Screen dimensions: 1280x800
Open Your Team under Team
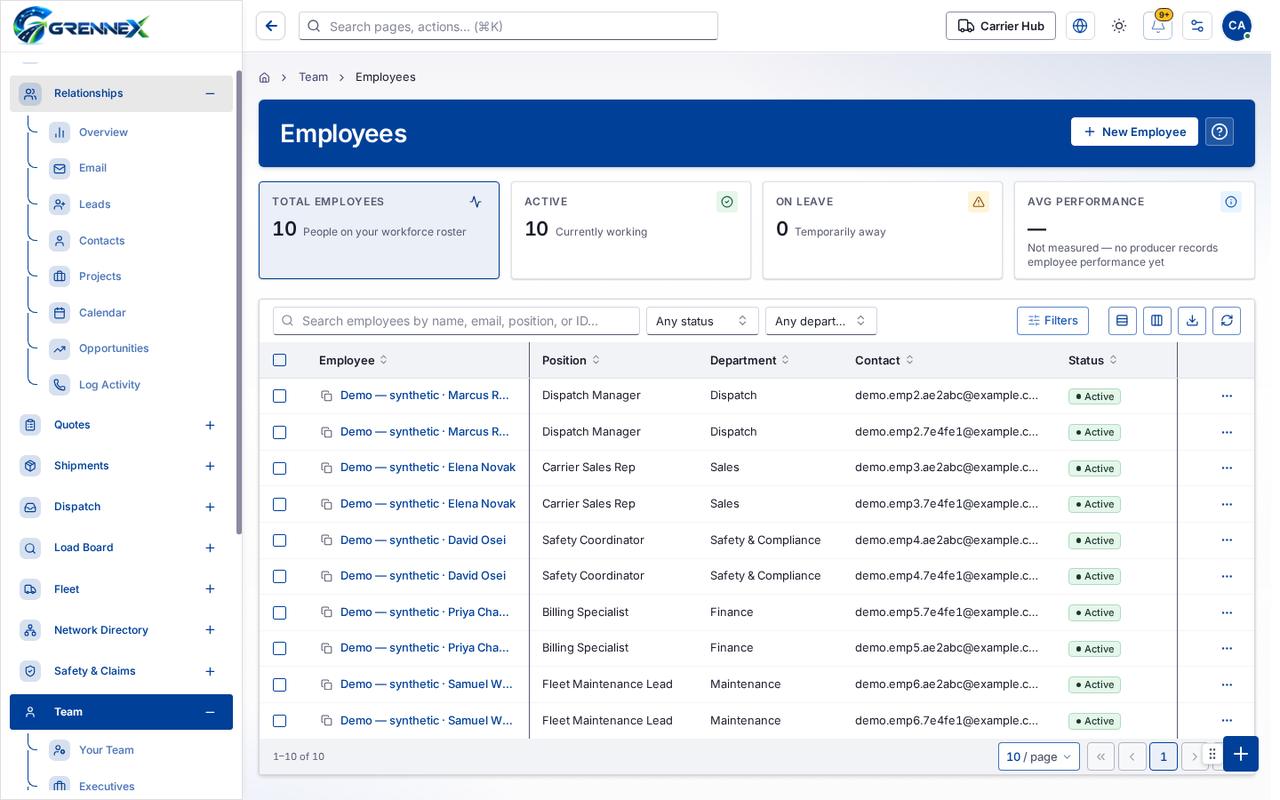coord(106,750)
